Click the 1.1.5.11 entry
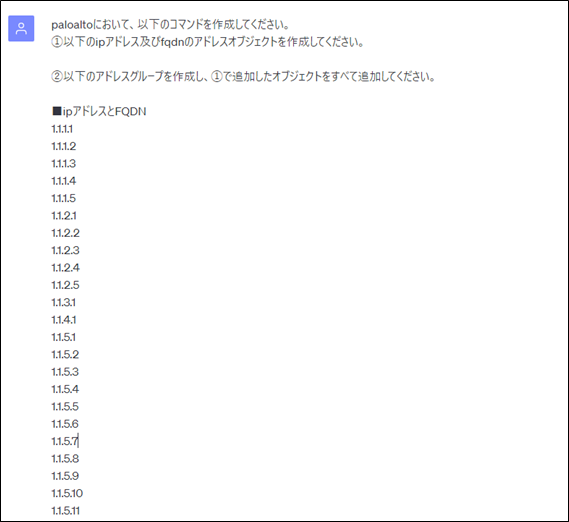569x522 pixels. pyautogui.click(x=66, y=511)
